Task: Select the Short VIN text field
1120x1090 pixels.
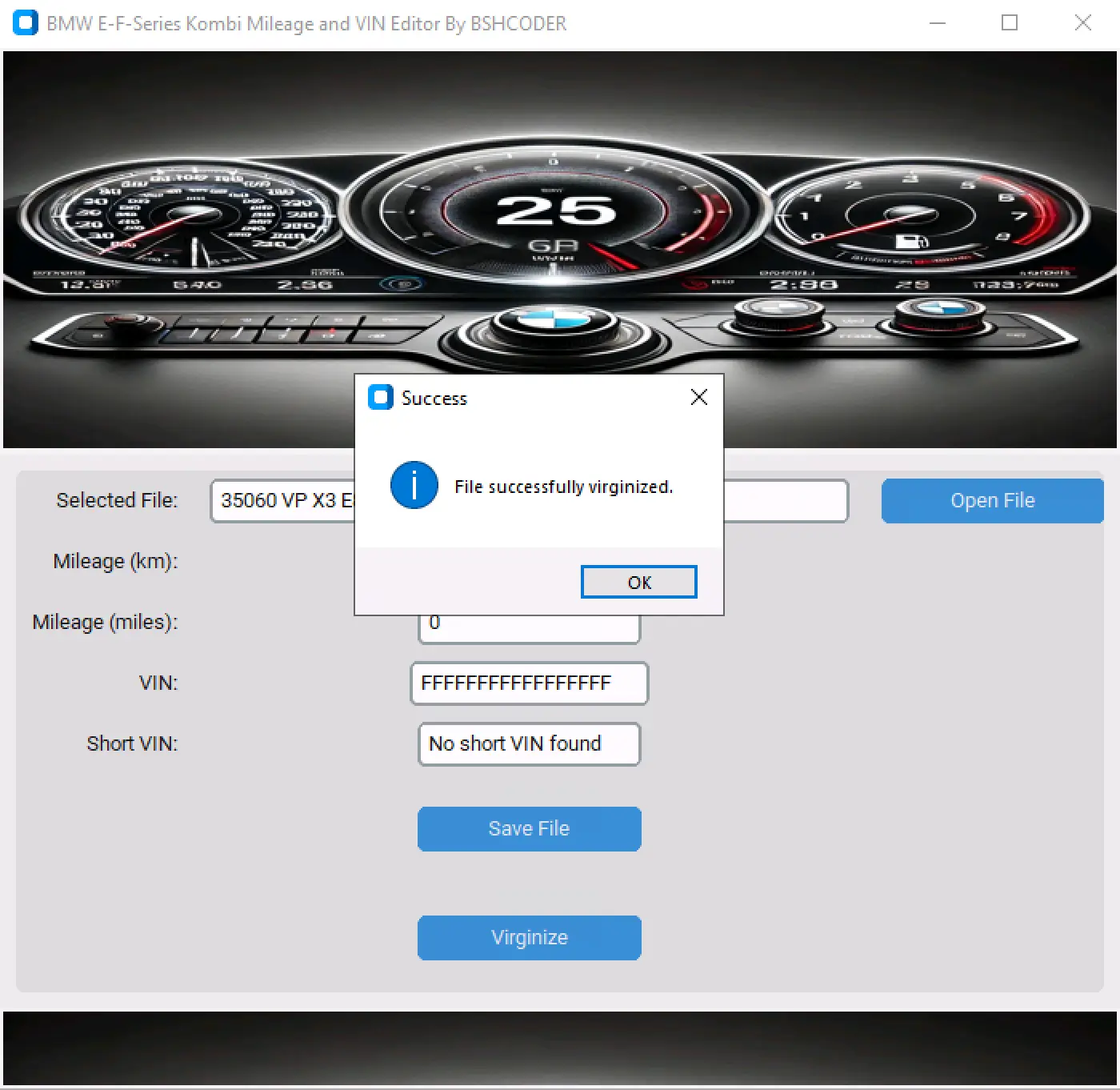Action: [529, 744]
